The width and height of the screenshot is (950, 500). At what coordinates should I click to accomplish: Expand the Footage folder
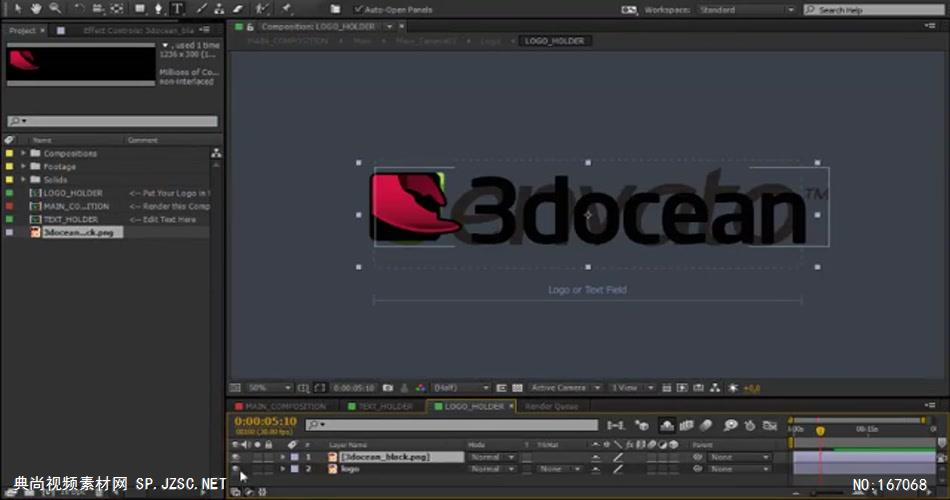tap(23, 166)
